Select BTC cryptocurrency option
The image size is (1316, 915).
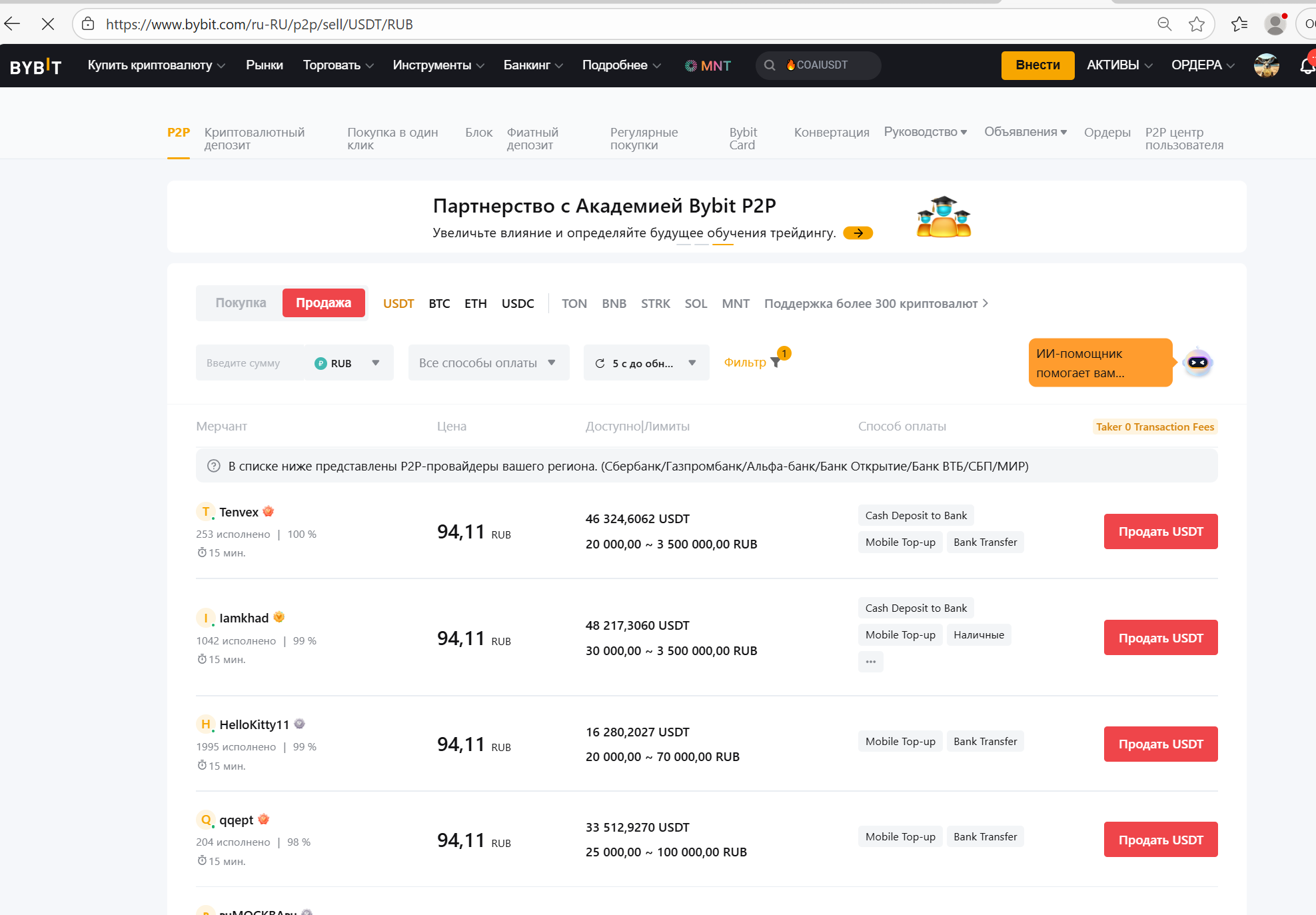tap(439, 304)
